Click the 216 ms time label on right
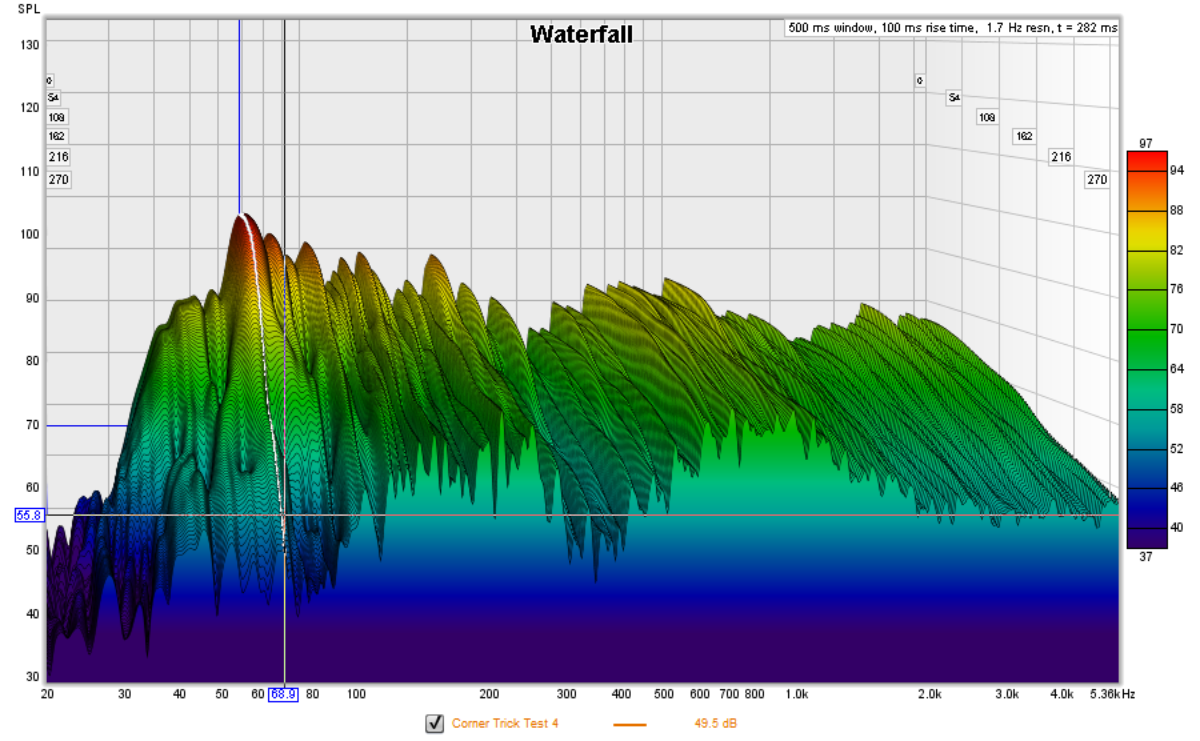The image size is (1200, 741). point(1060,157)
